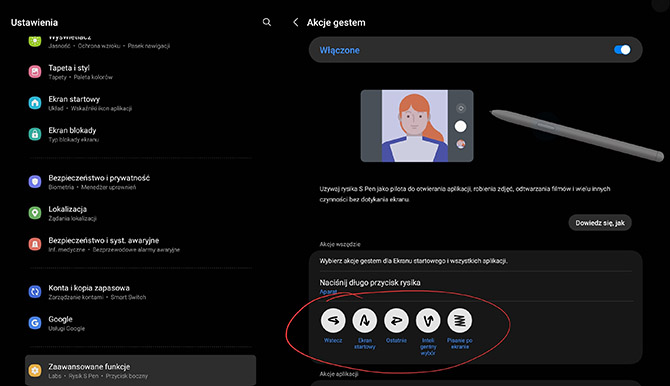Go back from Akcje gestem screen
670x386 pixels.
[296, 22]
